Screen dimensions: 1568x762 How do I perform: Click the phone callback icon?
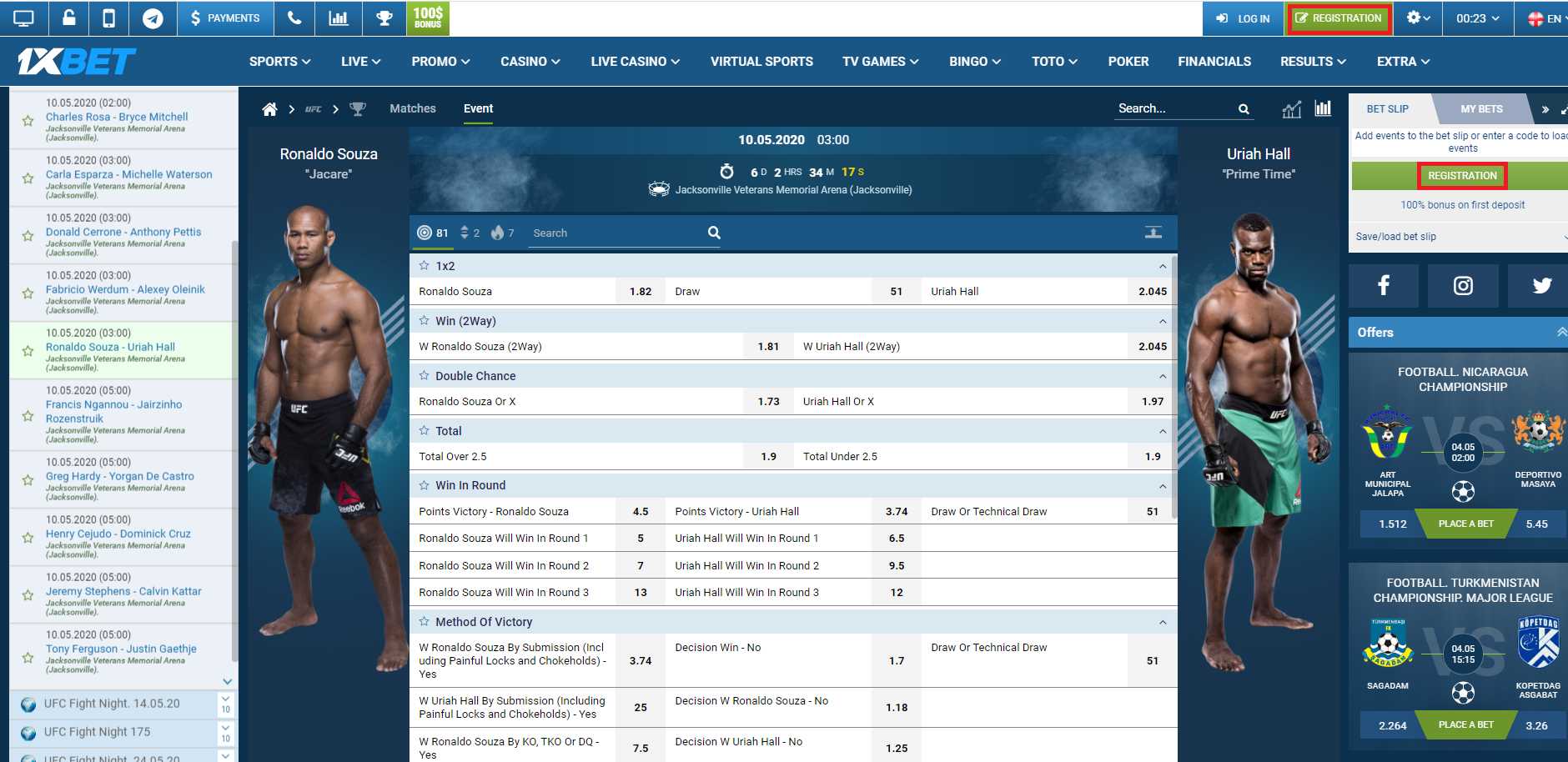(294, 18)
